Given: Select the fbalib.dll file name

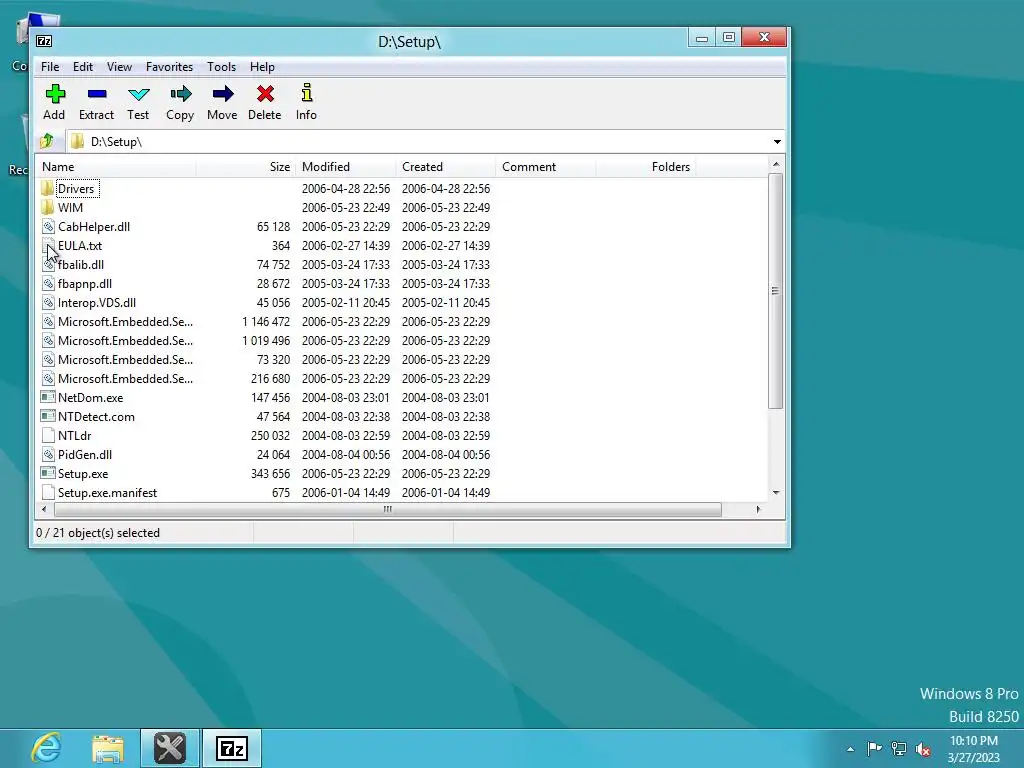Looking at the screenshot, I should [x=81, y=264].
